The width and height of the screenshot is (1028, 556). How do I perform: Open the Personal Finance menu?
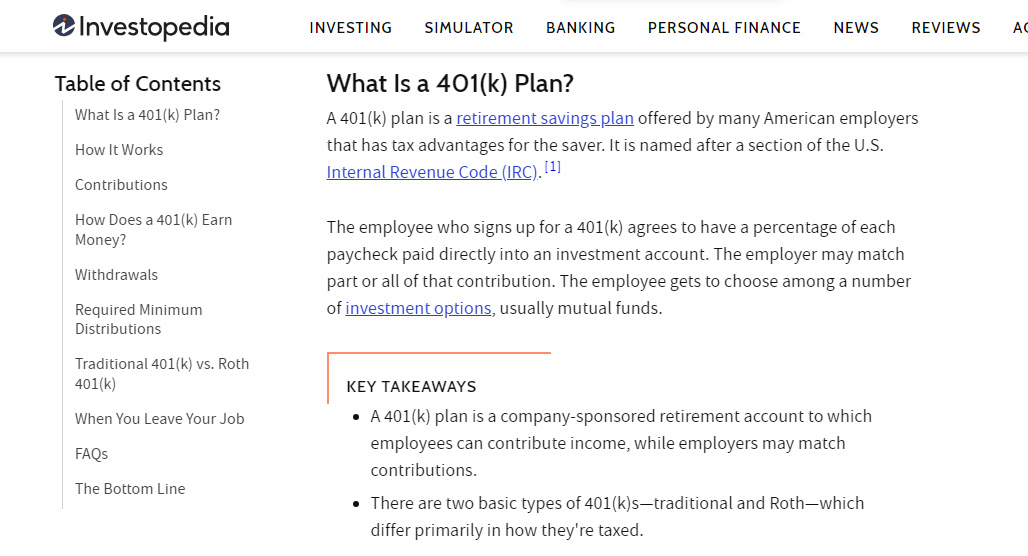tap(724, 28)
